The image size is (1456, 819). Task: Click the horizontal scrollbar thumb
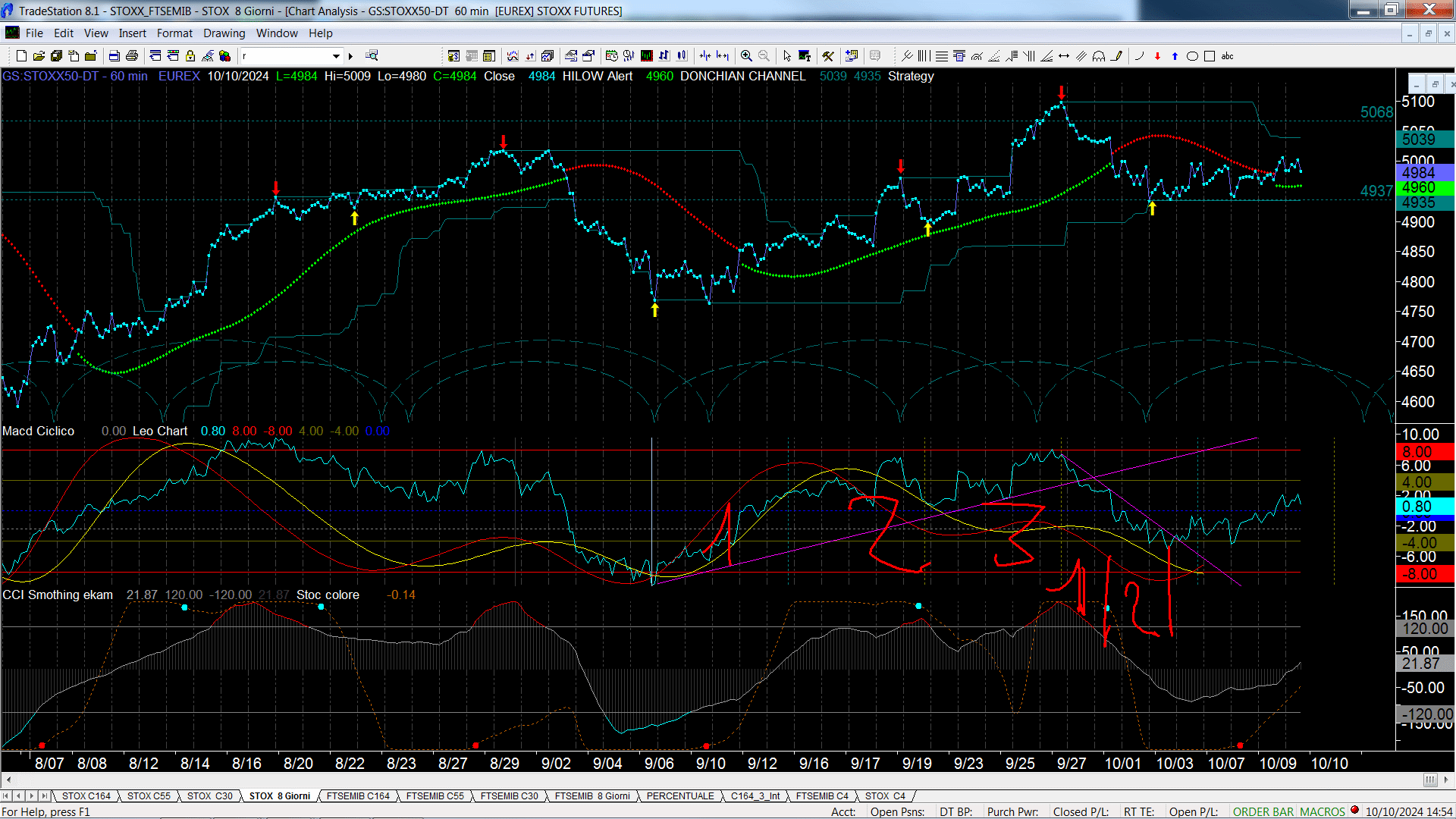[x=1430, y=780]
